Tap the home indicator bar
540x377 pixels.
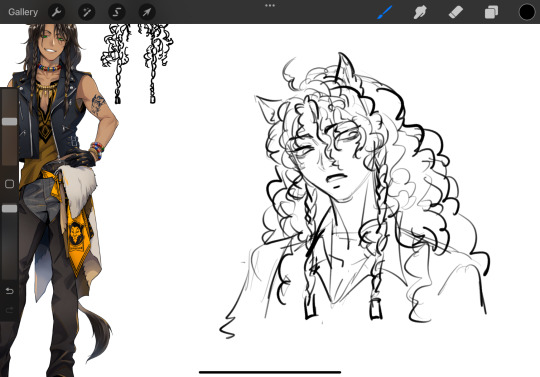[x=270, y=372]
